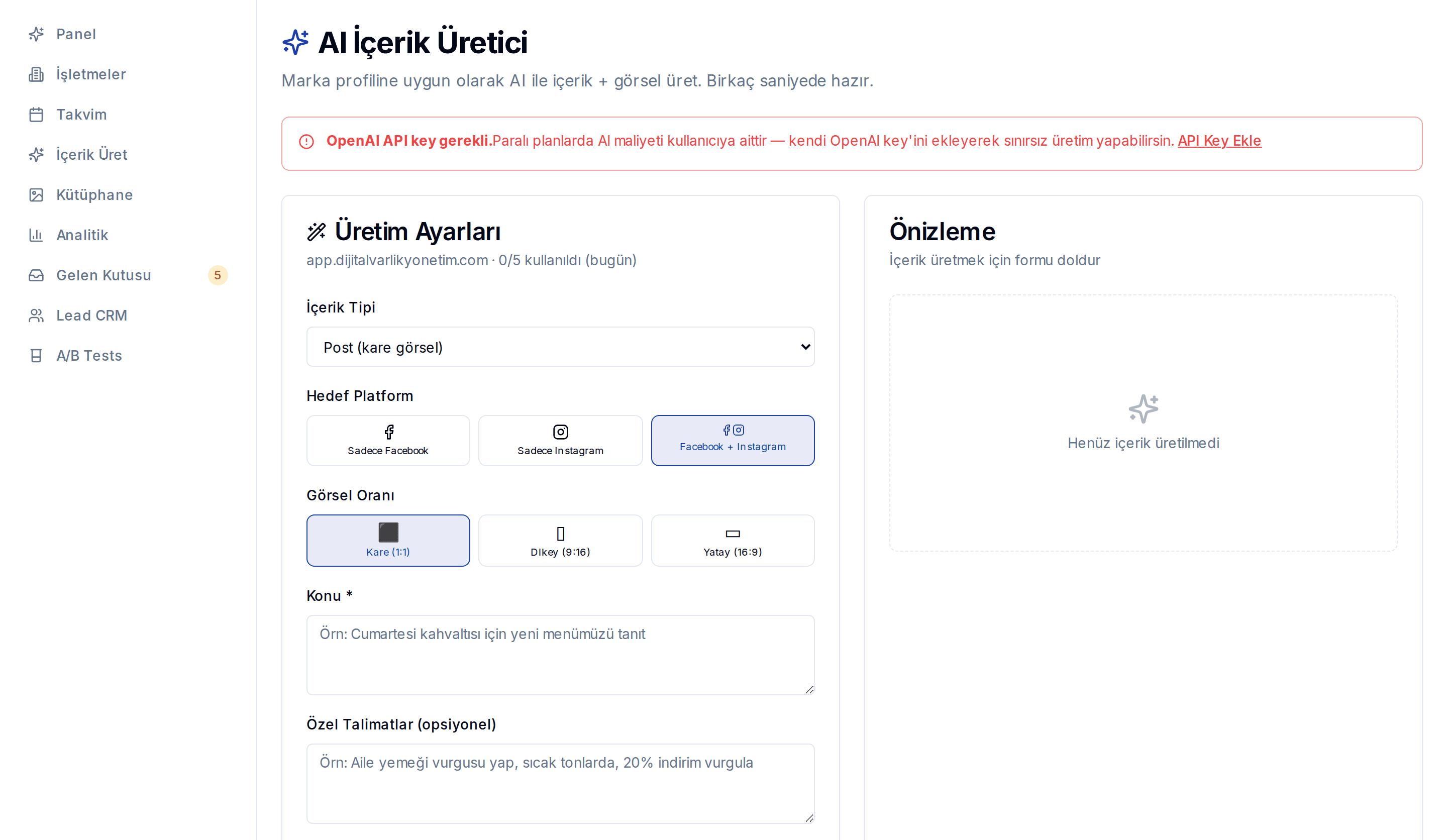Click the Takvim calendar icon
Image resolution: width=1447 pixels, height=840 pixels.
36,114
